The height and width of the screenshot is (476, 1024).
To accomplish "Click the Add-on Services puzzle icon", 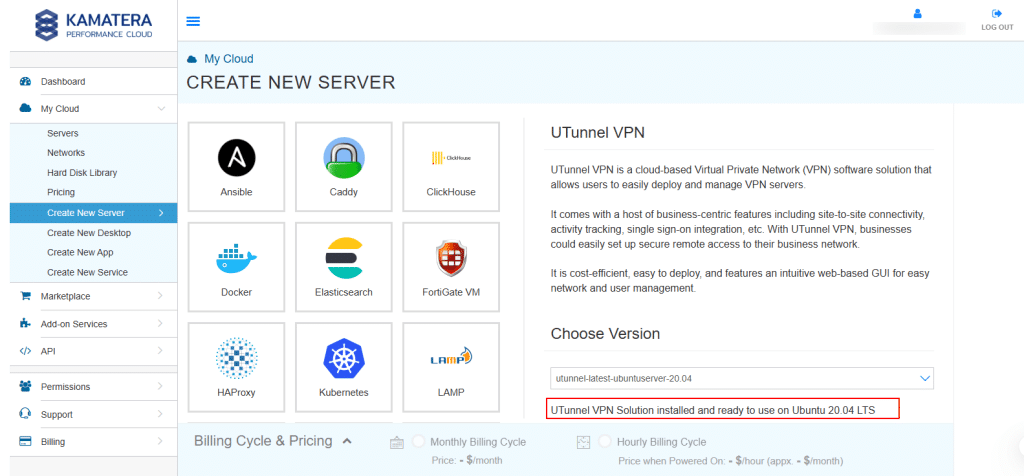I will tap(25, 323).
